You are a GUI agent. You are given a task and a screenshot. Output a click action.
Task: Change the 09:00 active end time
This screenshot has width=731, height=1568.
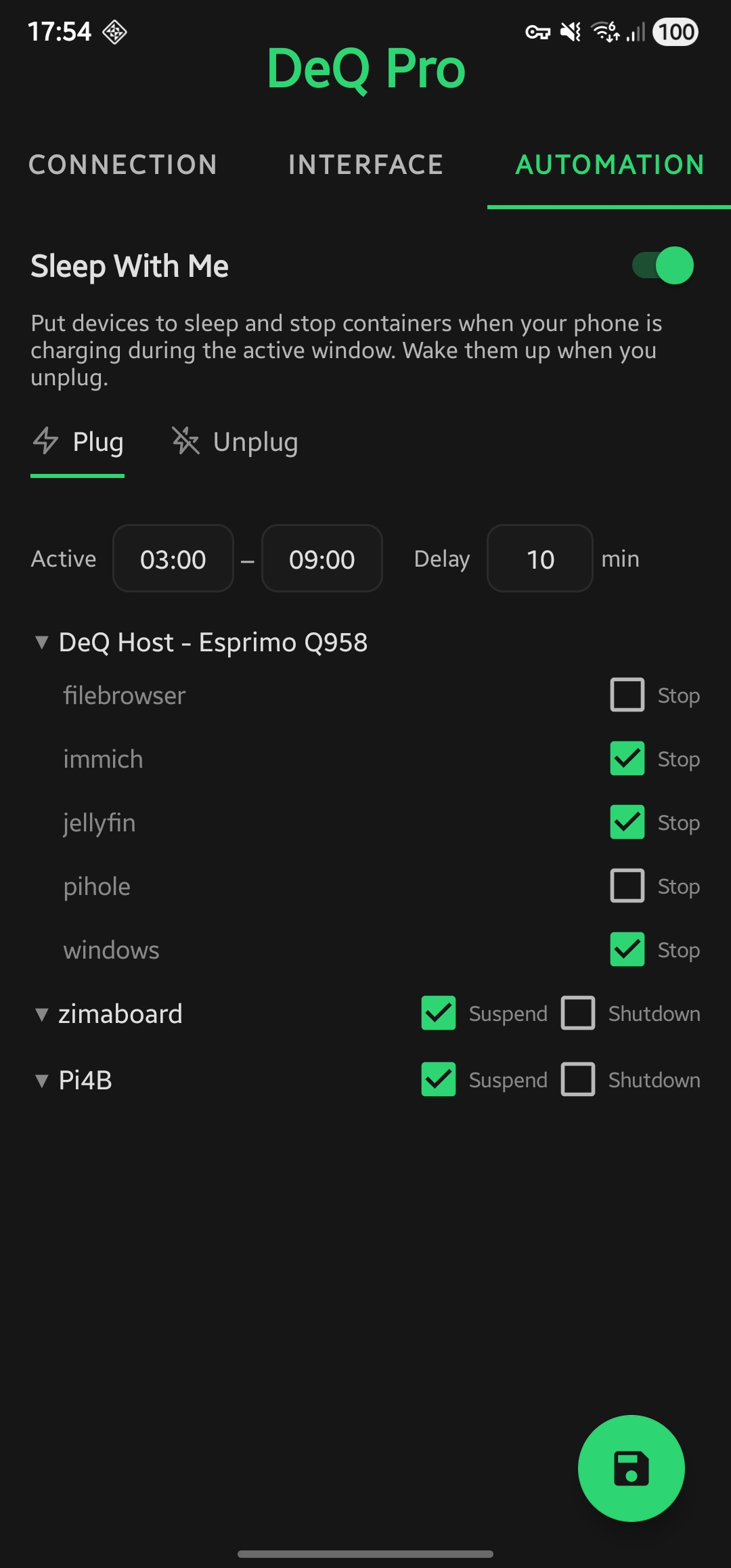pos(322,559)
